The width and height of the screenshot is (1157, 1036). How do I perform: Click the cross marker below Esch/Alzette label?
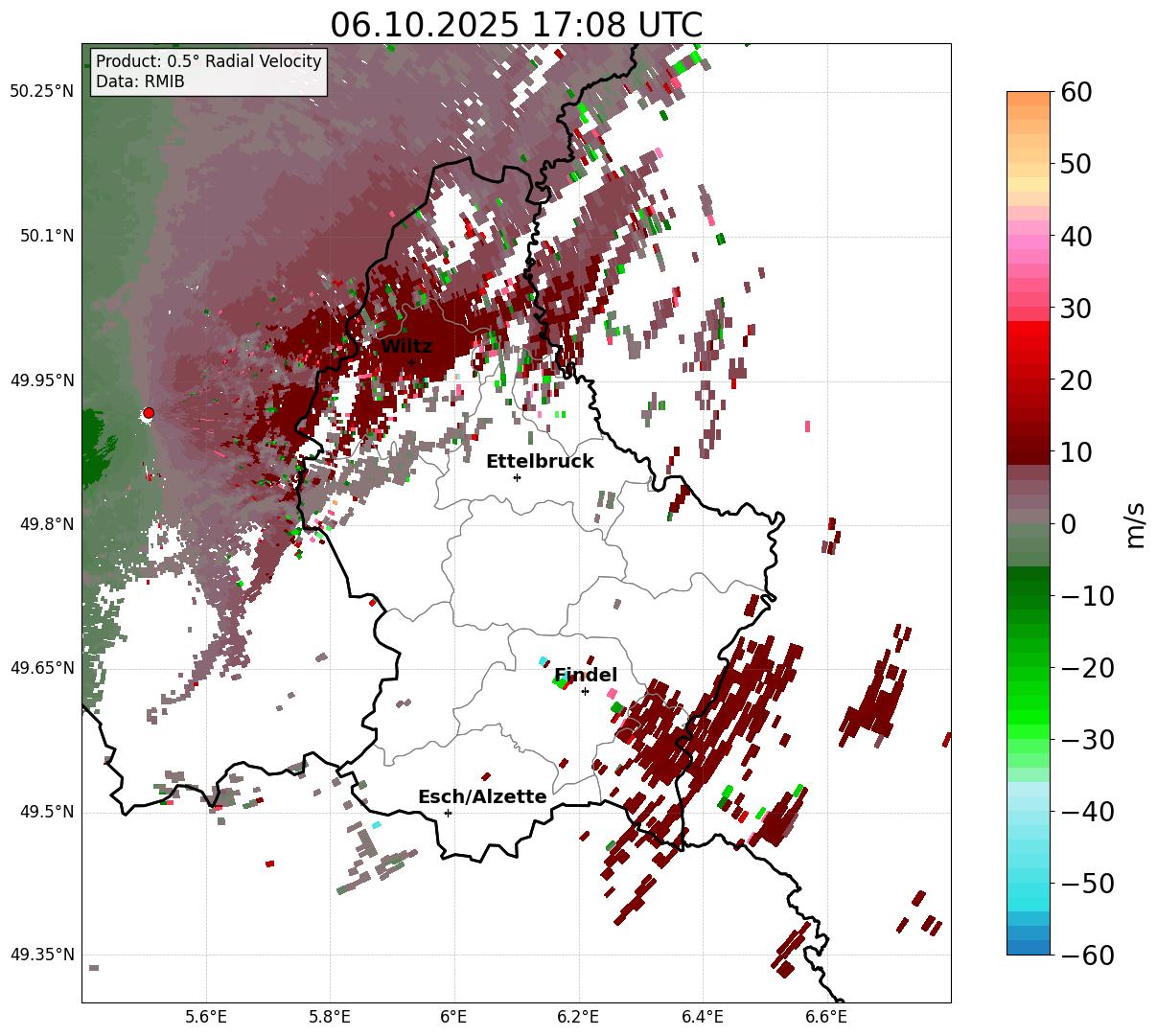point(448,813)
